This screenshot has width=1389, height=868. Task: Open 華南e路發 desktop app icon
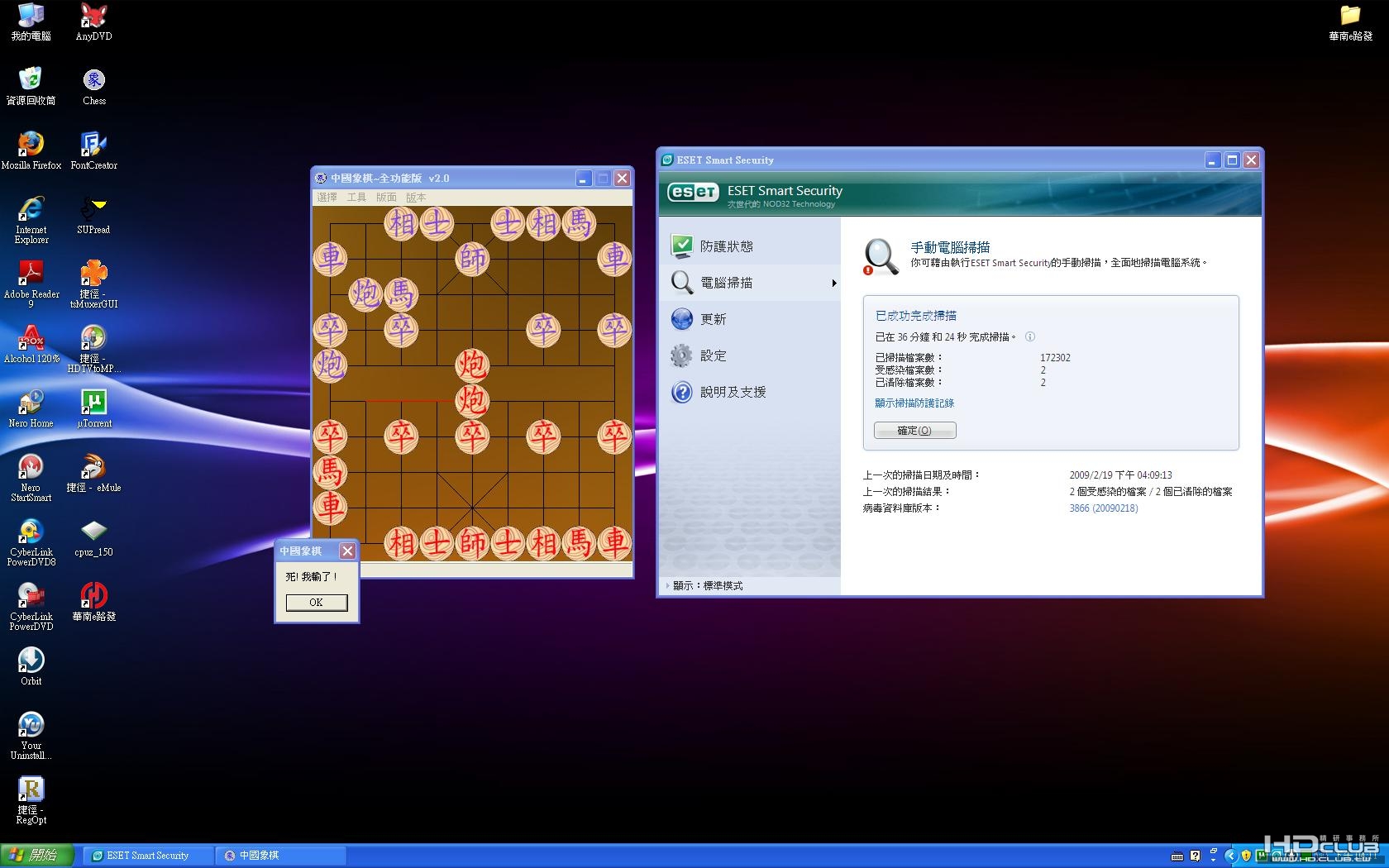pyautogui.click(x=93, y=602)
